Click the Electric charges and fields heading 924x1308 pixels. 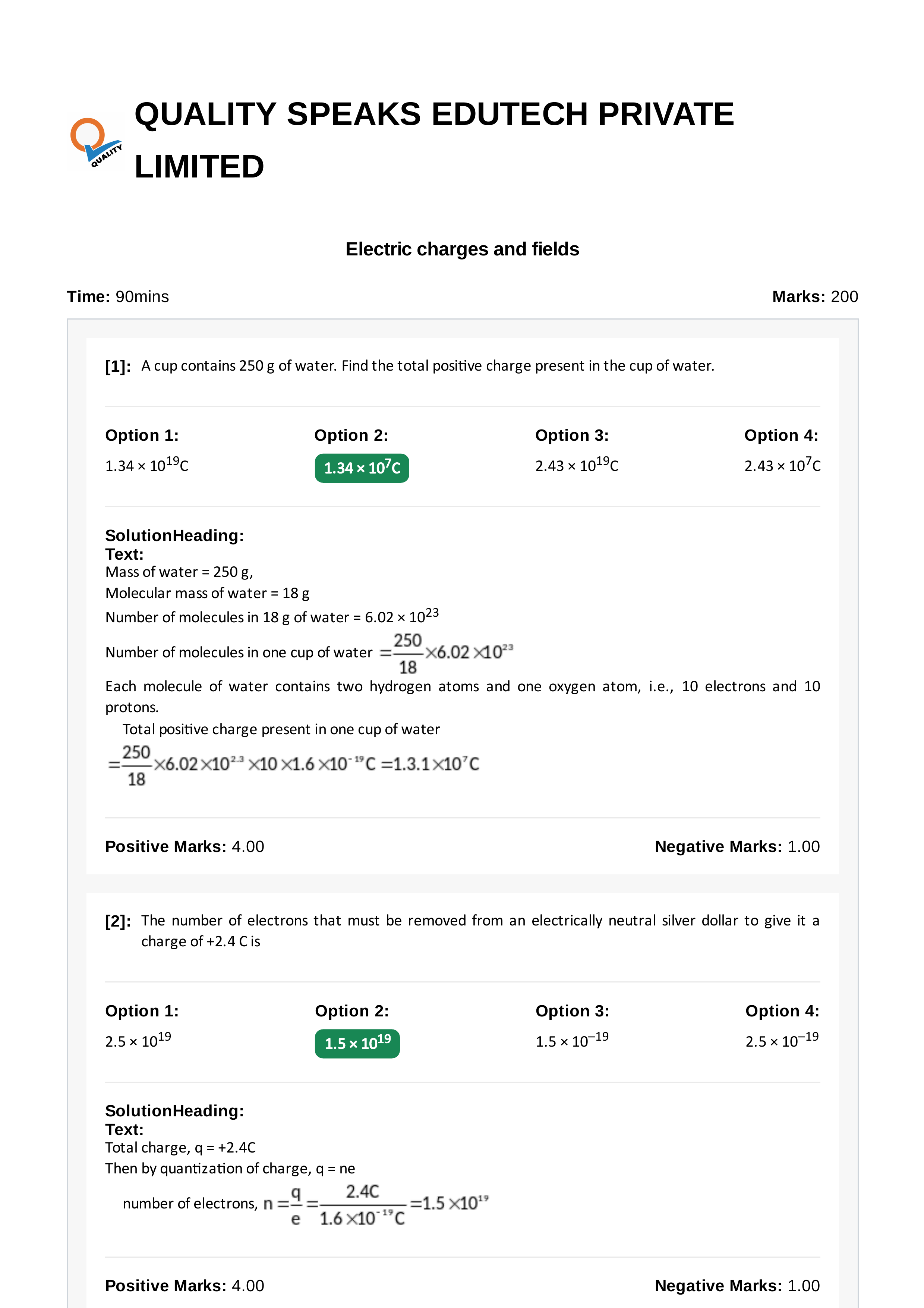click(x=462, y=249)
